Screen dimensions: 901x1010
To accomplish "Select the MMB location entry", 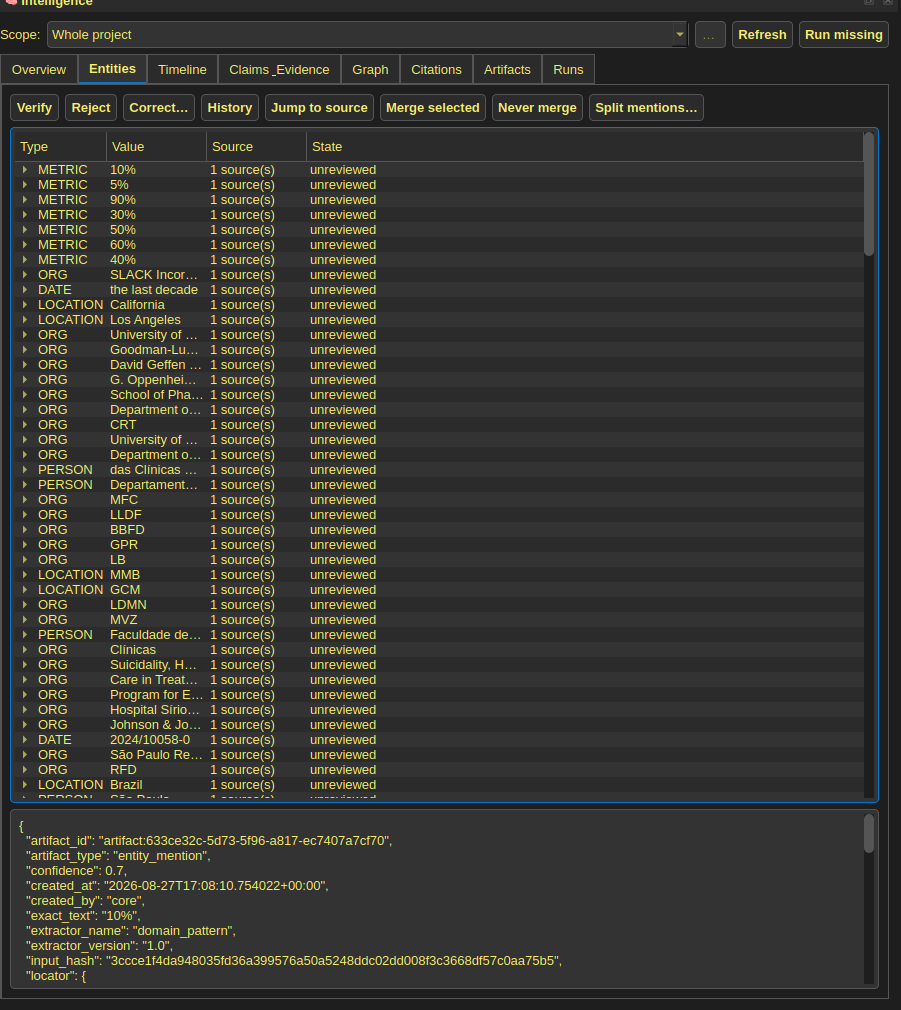I will [125, 575].
